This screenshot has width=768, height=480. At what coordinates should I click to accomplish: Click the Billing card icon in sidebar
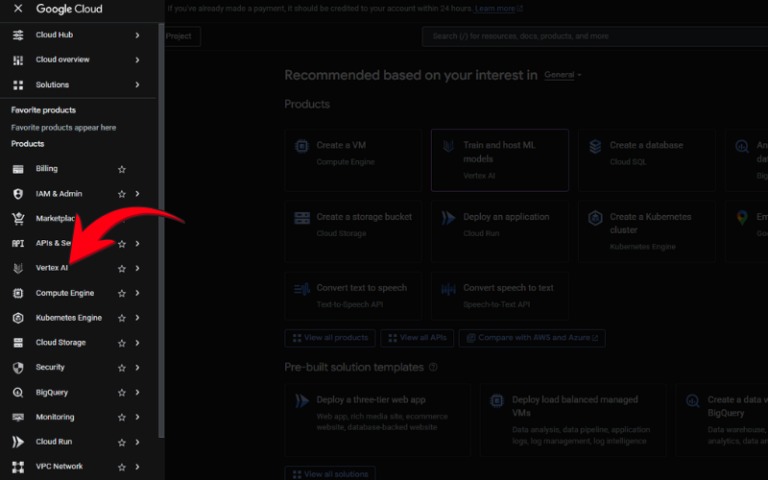tap(17, 169)
